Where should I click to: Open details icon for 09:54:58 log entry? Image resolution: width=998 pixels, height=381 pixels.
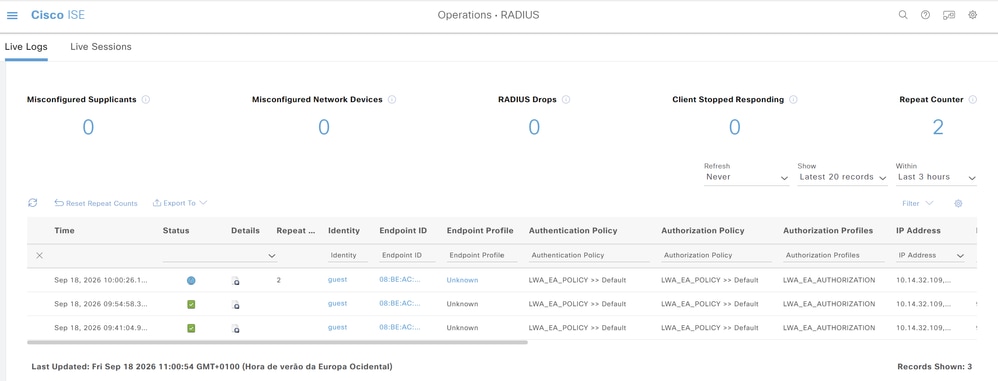tap(235, 305)
